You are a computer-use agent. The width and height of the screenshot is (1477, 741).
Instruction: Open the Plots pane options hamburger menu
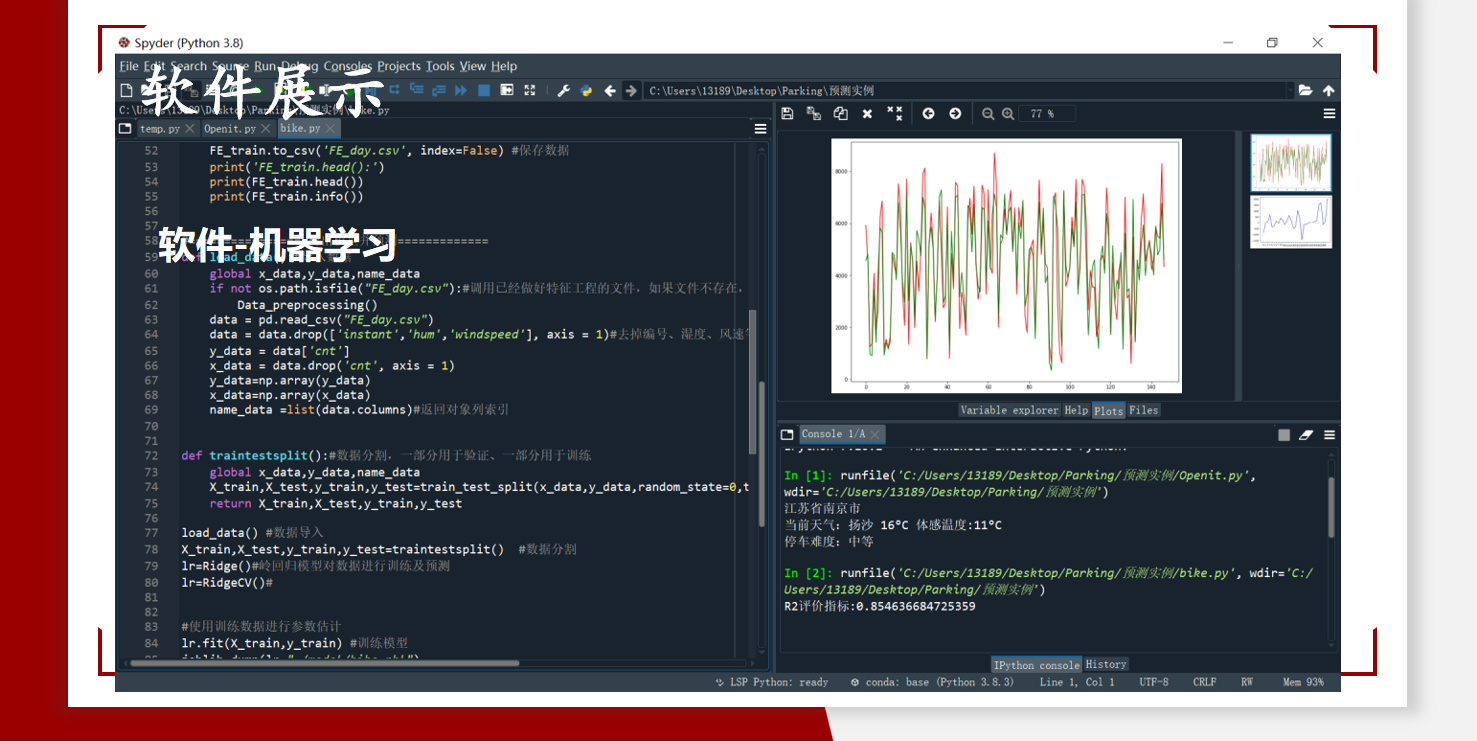click(x=1329, y=114)
